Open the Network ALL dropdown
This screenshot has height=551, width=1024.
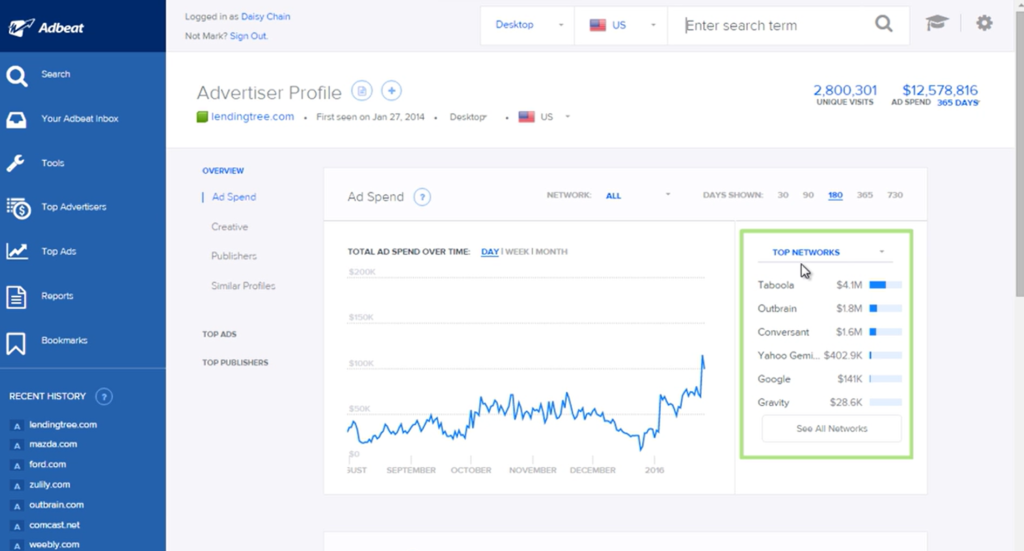point(637,195)
